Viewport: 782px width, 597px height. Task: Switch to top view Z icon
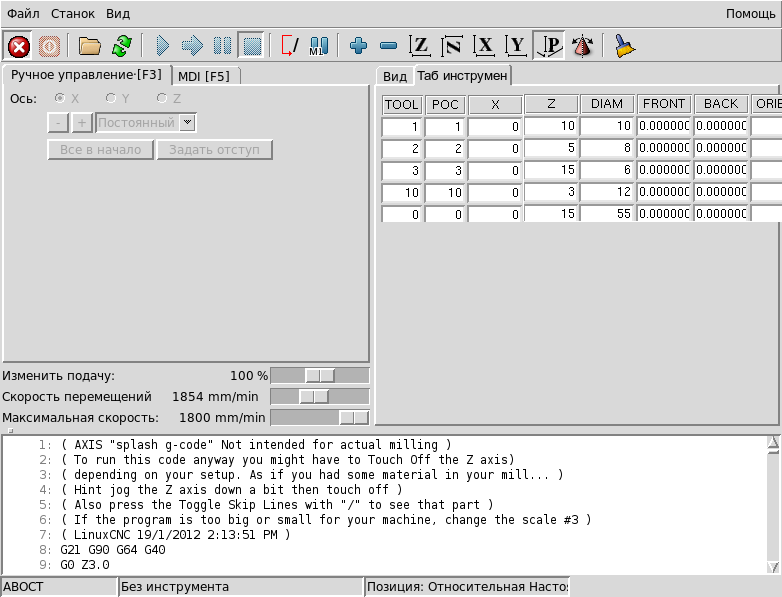click(x=420, y=46)
